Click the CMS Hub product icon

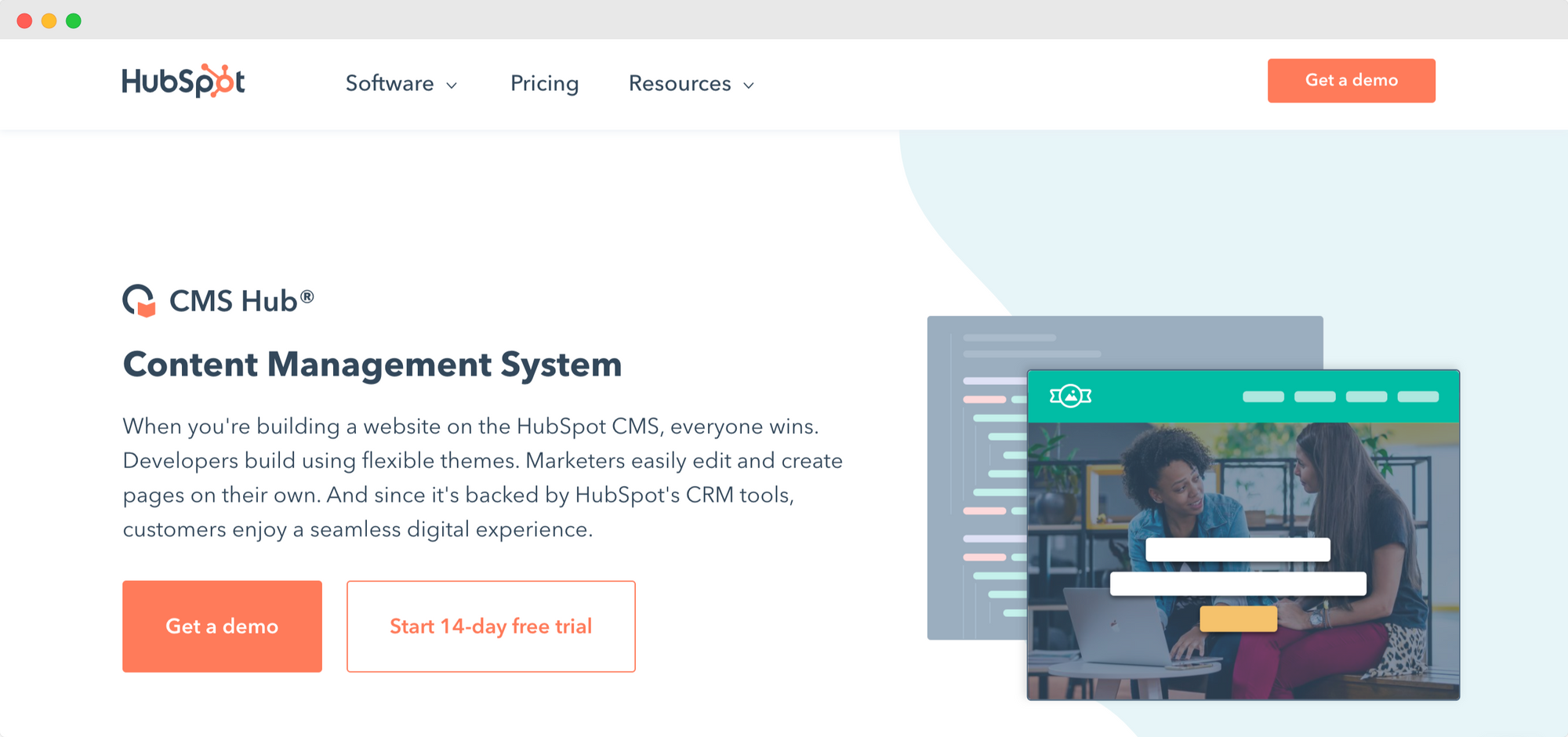point(140,300)
